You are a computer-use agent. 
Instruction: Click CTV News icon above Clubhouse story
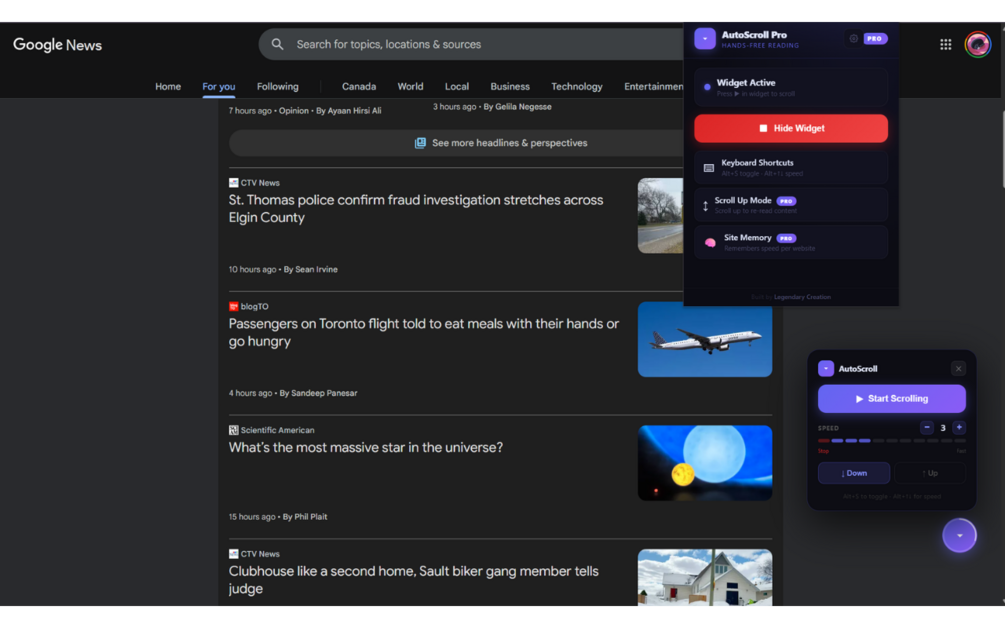coord(233,554)
